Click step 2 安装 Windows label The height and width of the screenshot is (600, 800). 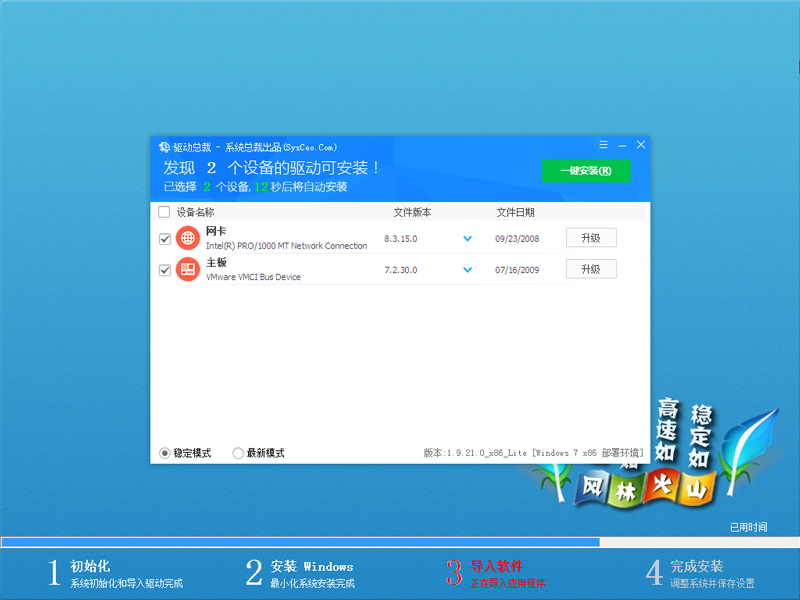(312, 566)
